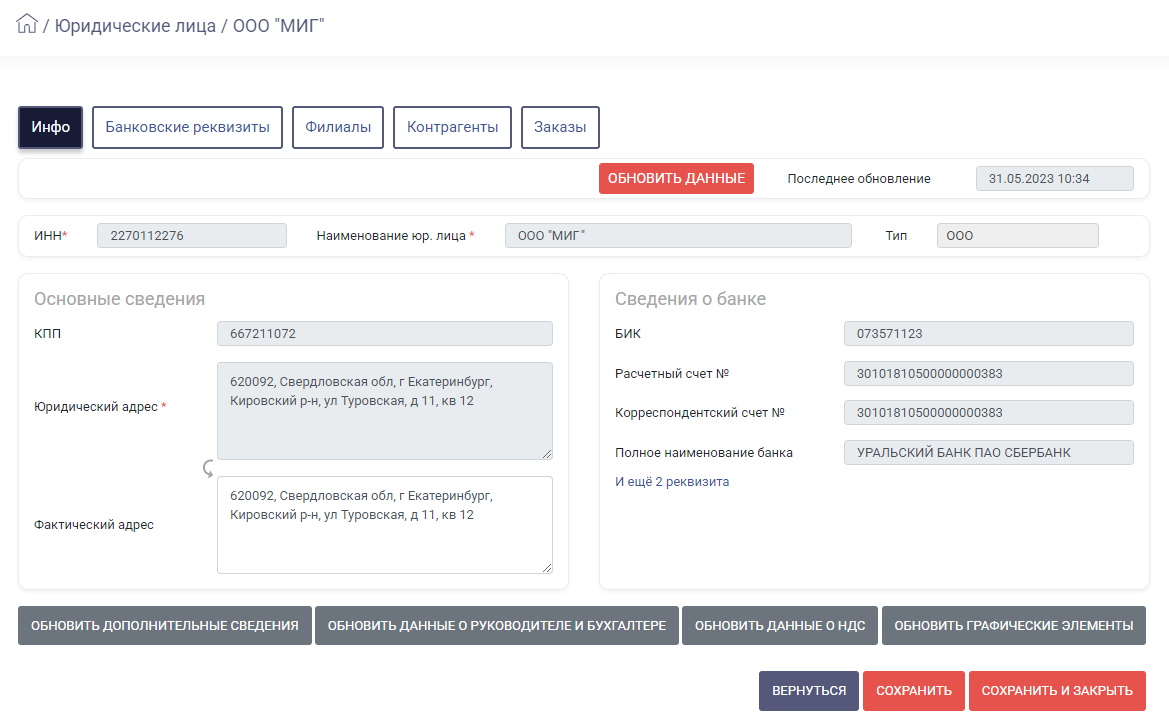Click Расчетный счет № field
1169x723 pixels.
[989, 373]
